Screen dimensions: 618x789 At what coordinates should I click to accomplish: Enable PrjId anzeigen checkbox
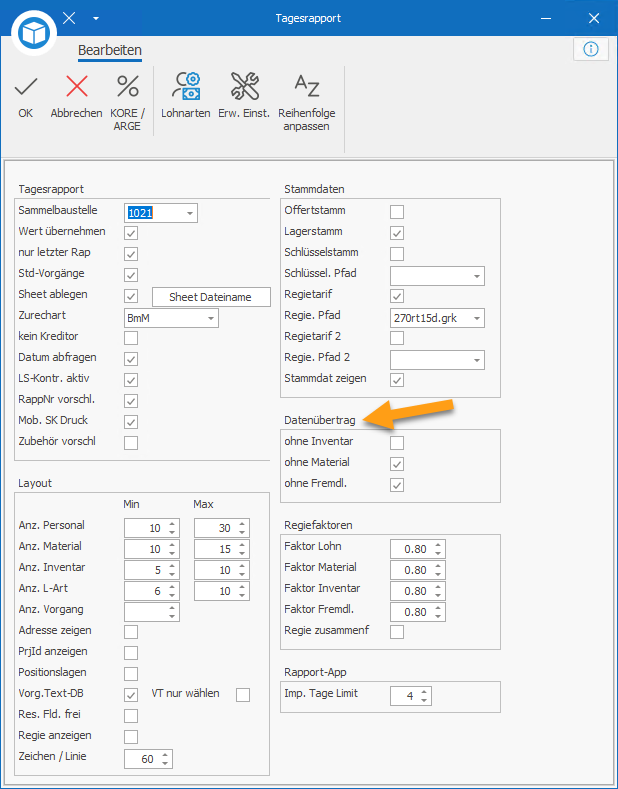[x=131, y=653]
